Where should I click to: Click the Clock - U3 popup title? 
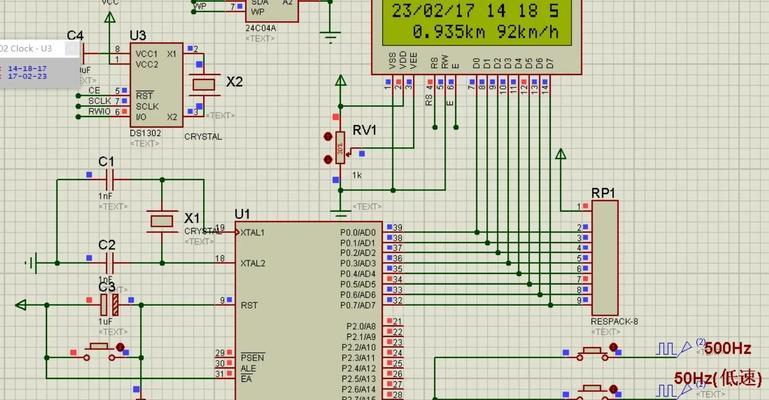[26, 49]
